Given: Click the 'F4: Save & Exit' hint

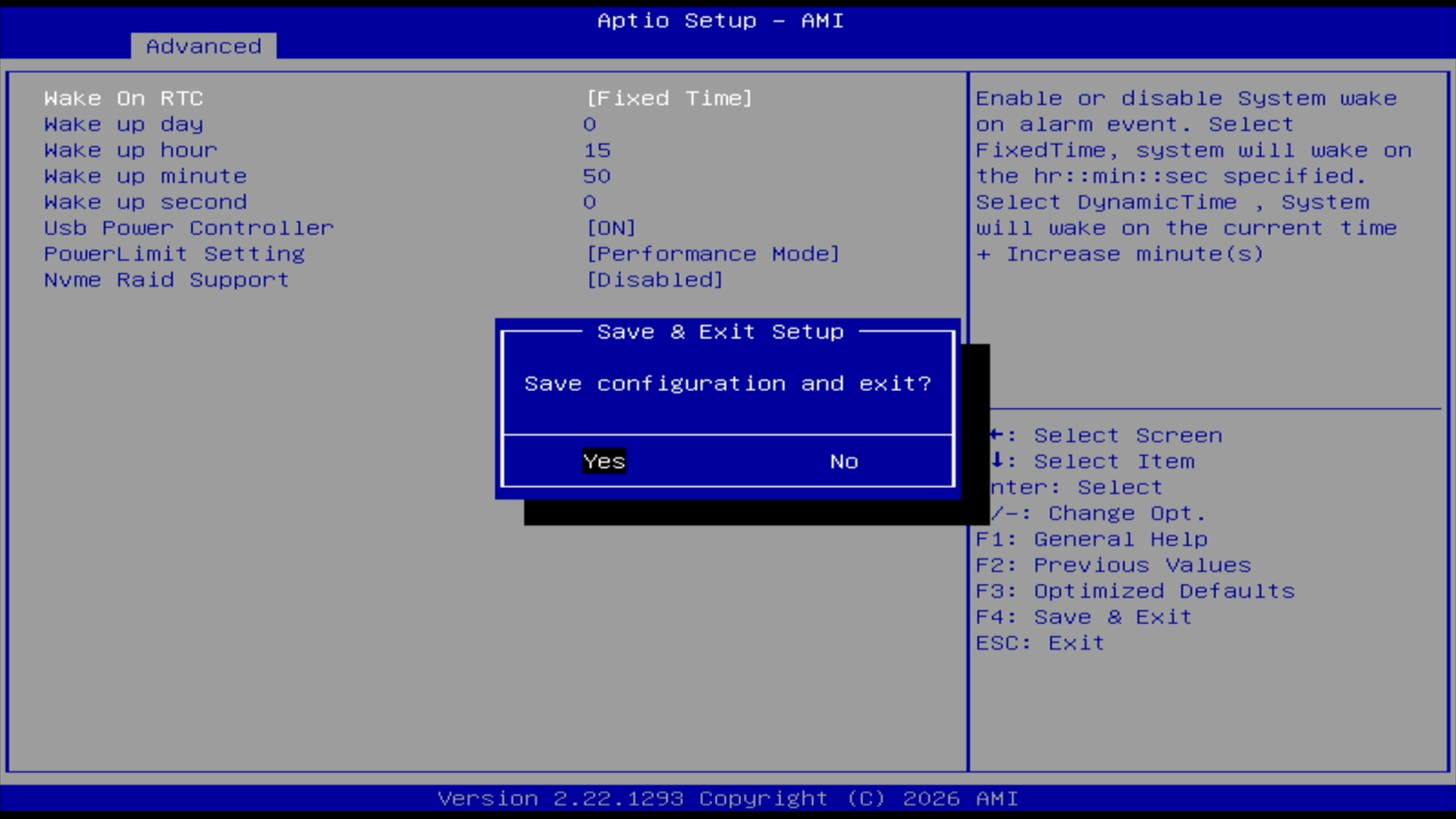Looking at the screenshot, I should click(x=1084, y=617).
